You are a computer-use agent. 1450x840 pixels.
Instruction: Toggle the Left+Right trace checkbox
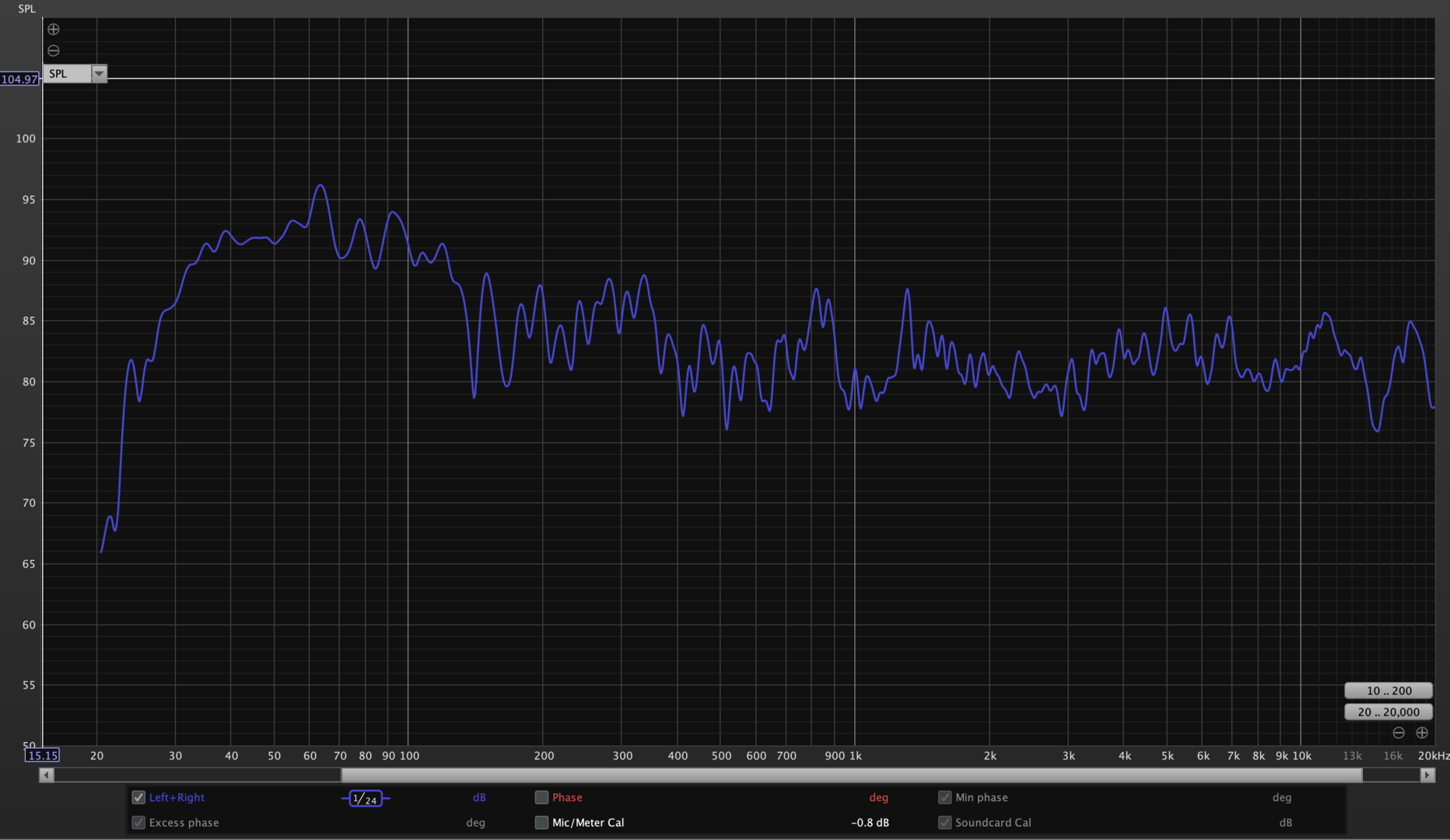(x=138, y=797)
